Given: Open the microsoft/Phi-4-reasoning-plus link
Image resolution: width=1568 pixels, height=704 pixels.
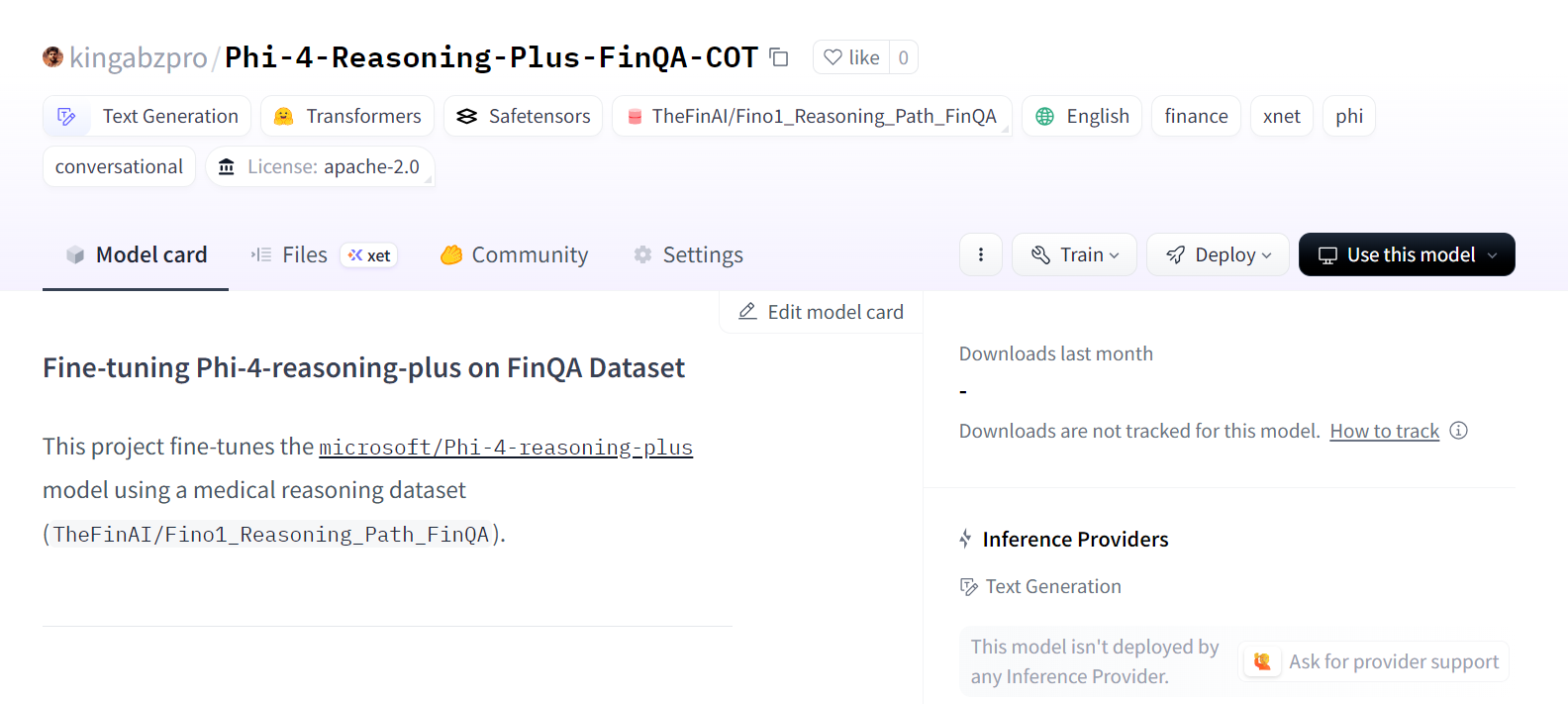Looking at the screenshot, I should (x=506, y=448).
